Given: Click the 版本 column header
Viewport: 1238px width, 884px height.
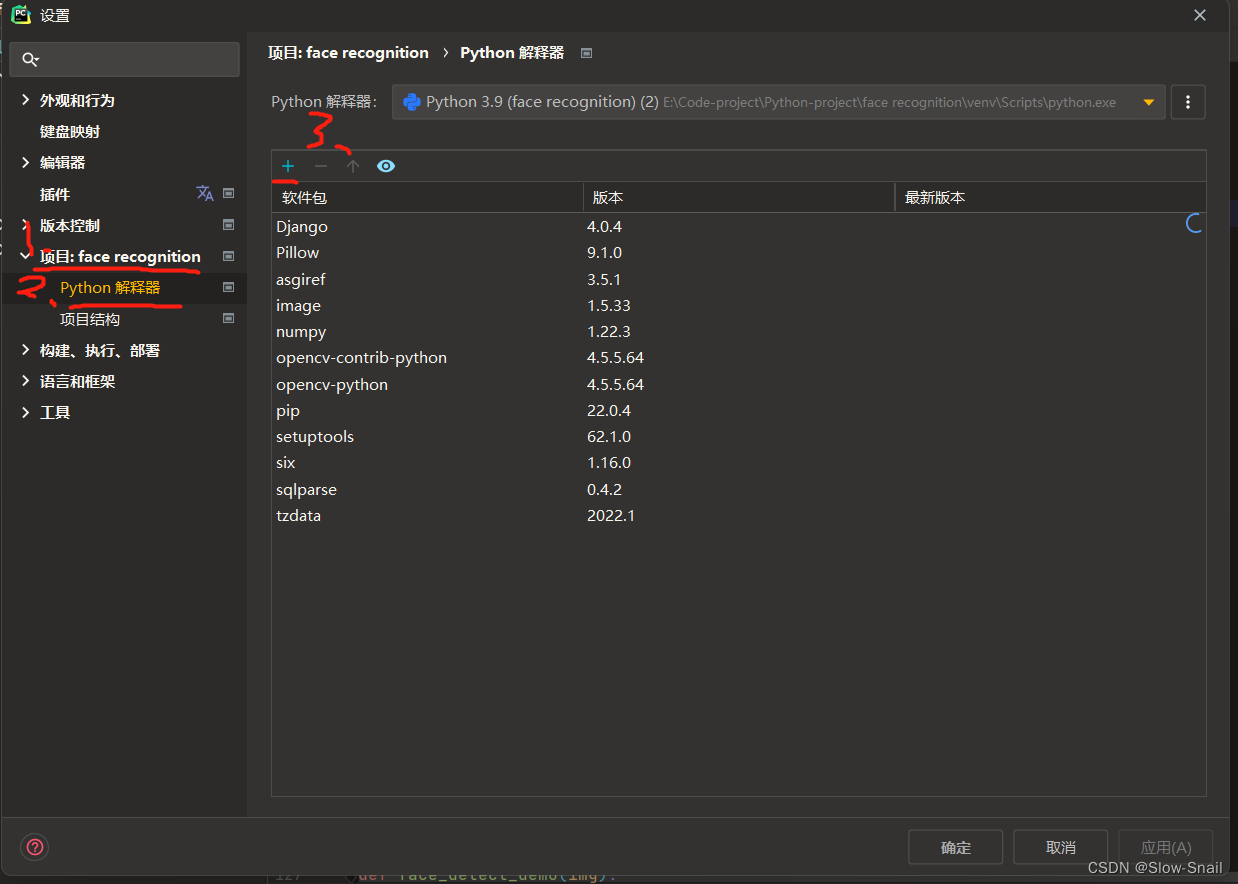Looking at the screenshot, I should click(x=739, y=197).
